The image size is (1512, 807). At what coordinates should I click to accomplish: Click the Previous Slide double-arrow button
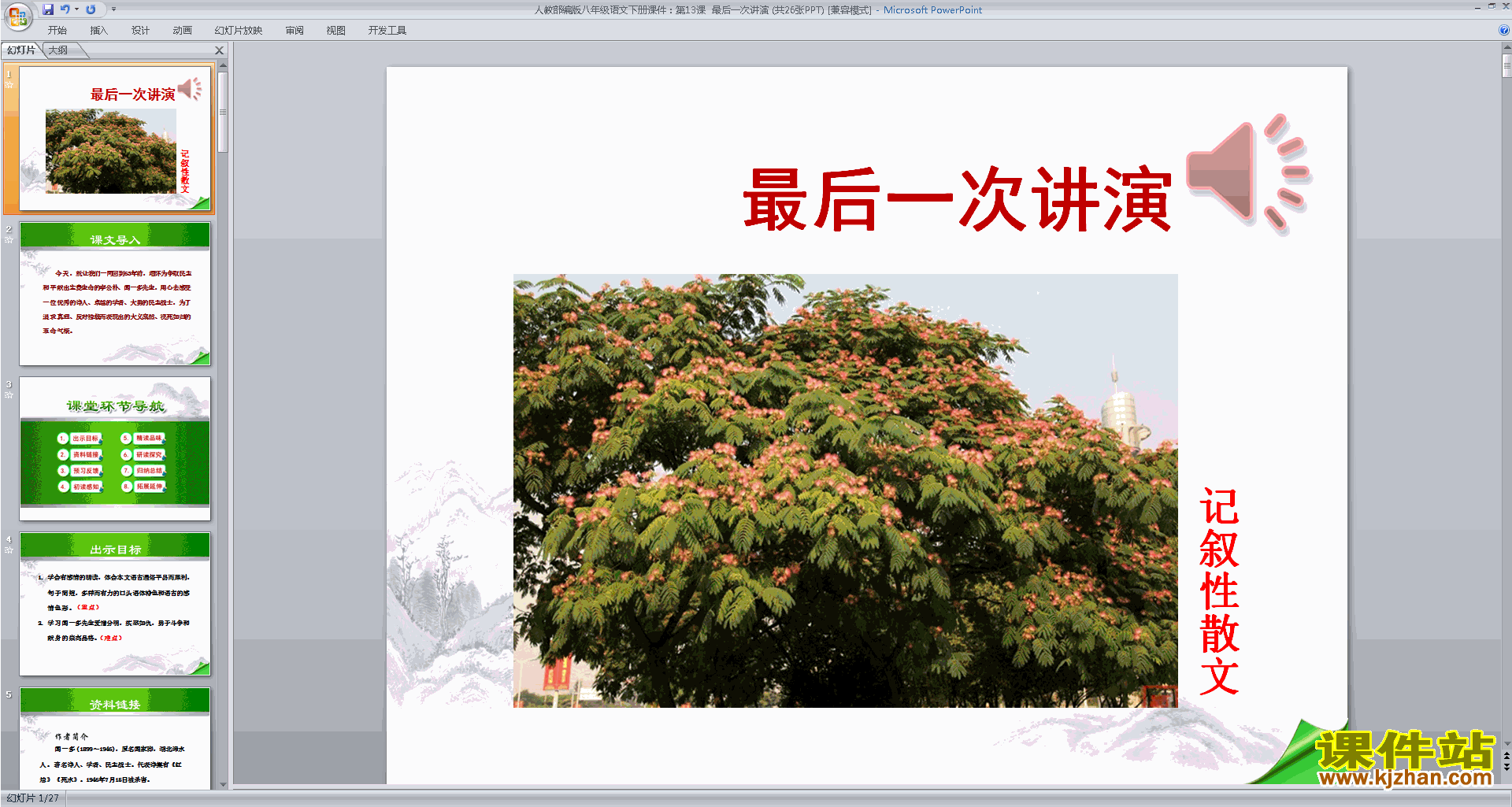1506,756
